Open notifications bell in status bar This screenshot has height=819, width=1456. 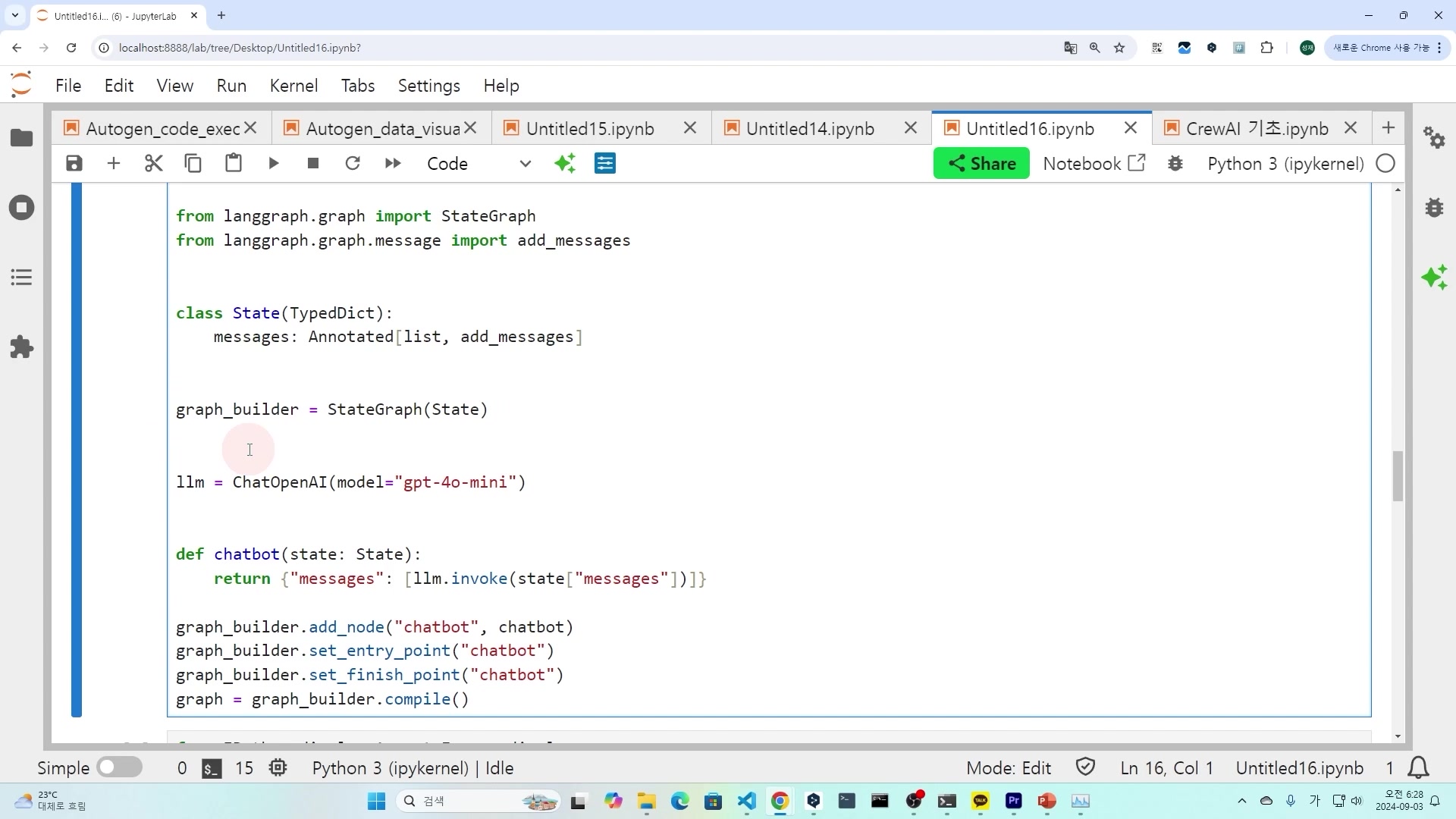1418,768
